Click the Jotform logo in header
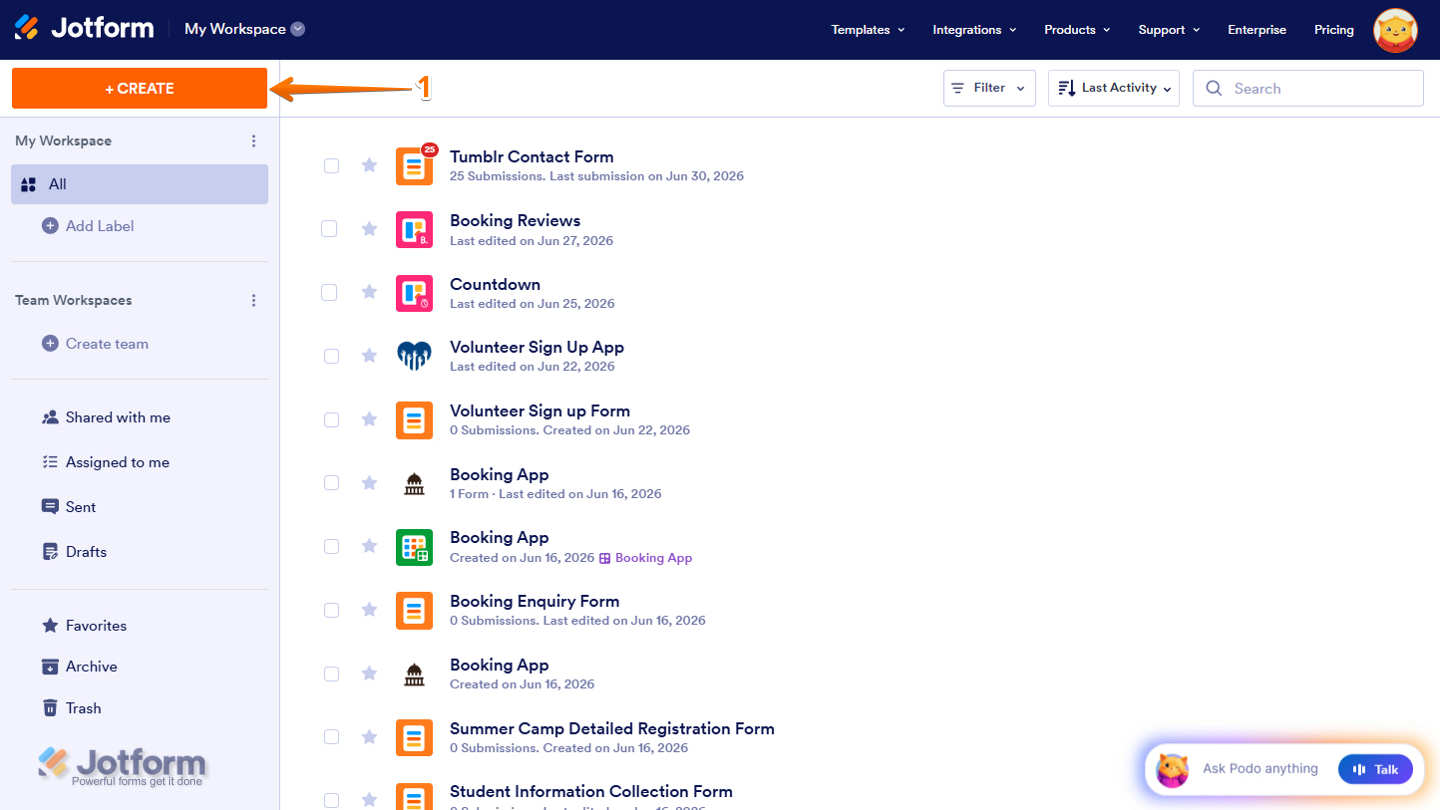Image resolution: width=1440 pixels, height=810 pixels. [x=84, y=28]
